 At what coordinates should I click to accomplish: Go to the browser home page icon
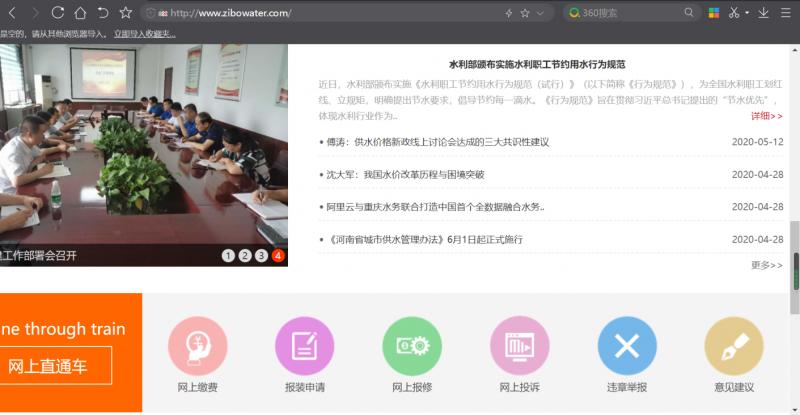pos(80,13)
